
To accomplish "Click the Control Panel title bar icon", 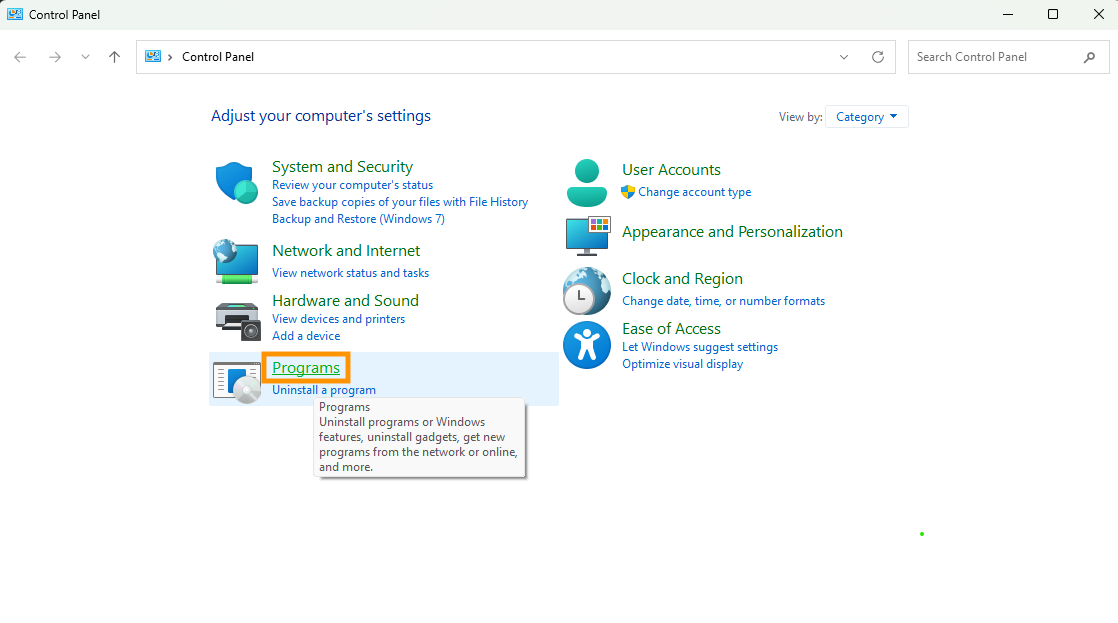I will click(15, 14).
